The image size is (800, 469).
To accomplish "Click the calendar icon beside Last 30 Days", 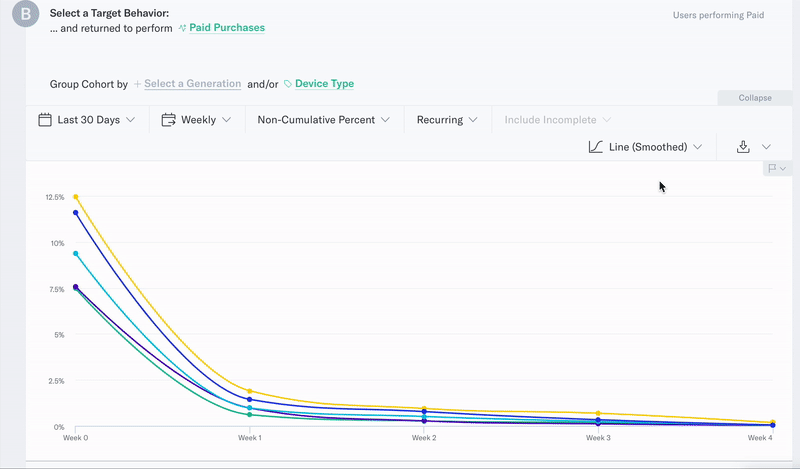I will coord(45,120).
